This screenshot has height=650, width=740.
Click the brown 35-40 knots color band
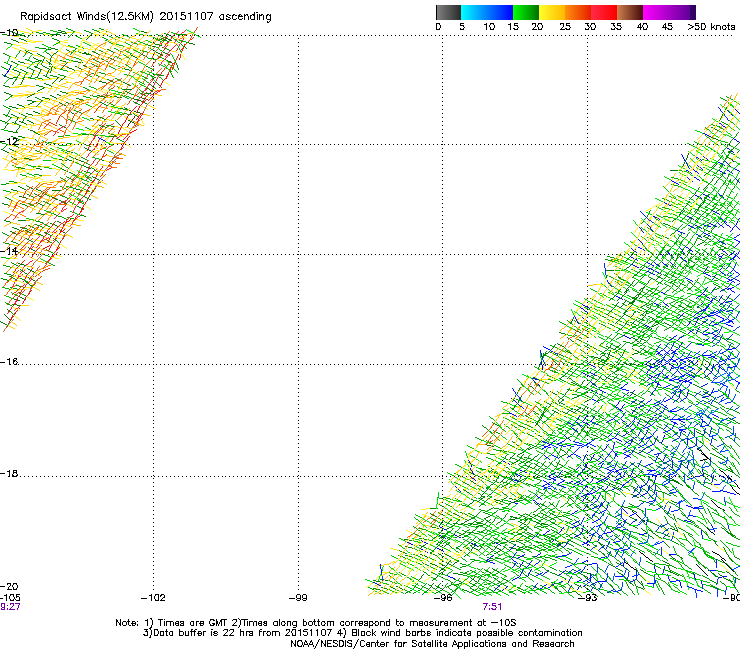click(x=630, y=12)
